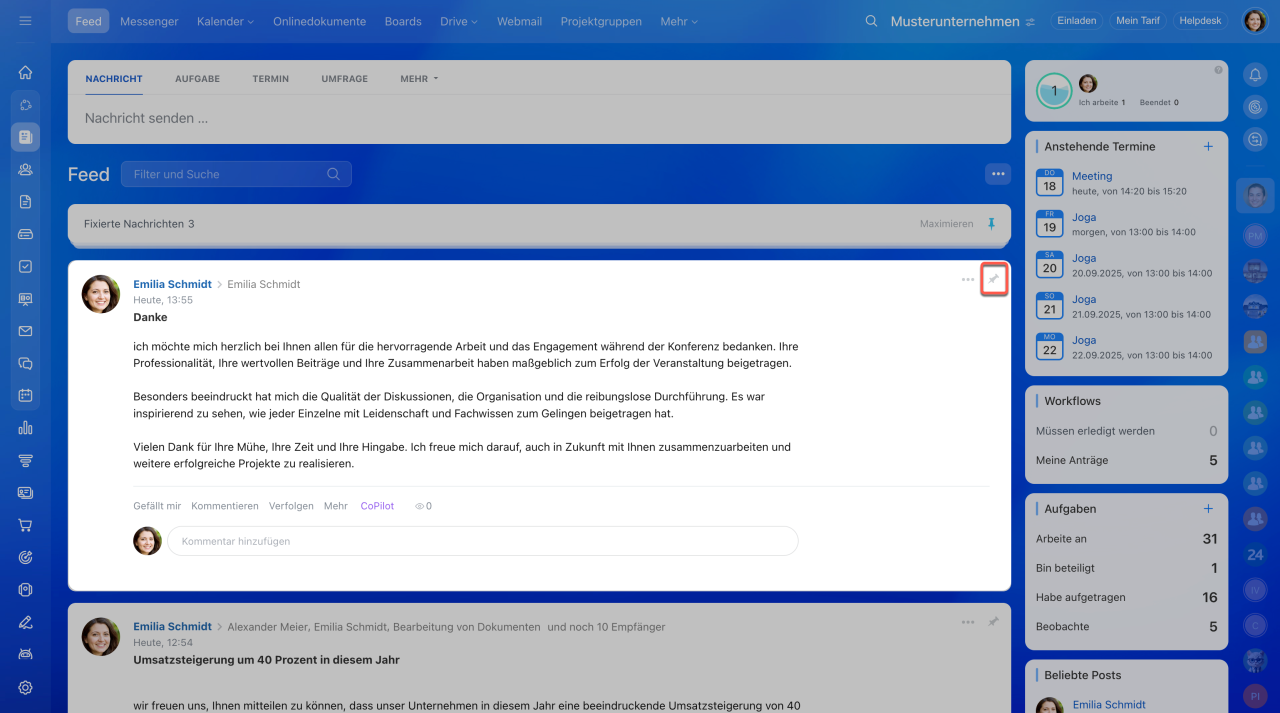Click Maximieren on fixed messages bar
Screen dimensions: 1280x713
click(x=946, y=224)
